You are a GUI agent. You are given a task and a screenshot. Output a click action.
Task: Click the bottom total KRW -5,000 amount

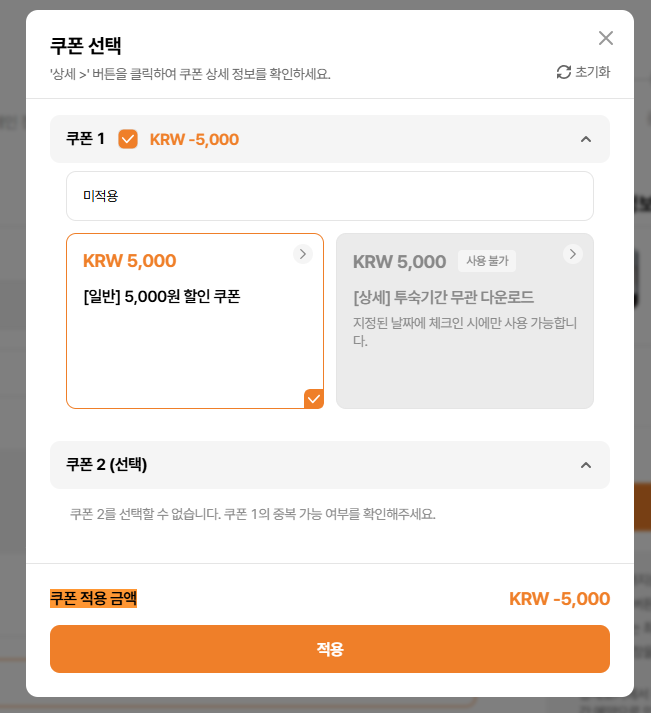pyautogui.click(x=559, y=599)
